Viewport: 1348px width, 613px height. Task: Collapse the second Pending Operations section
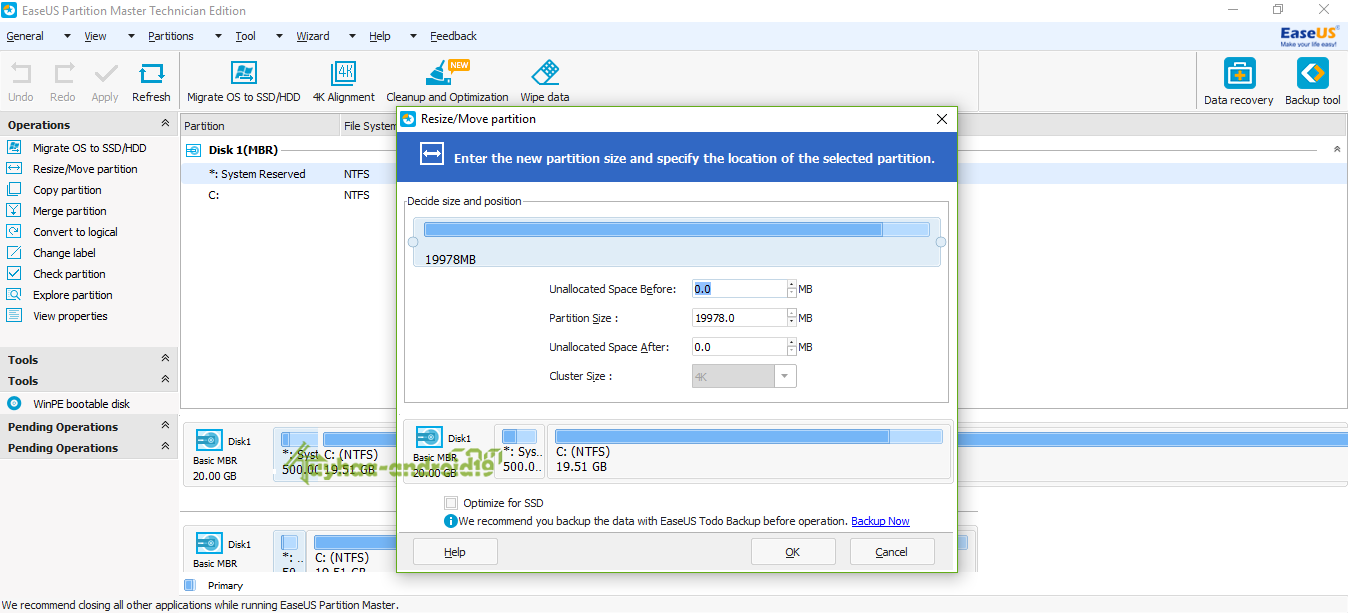pyautogui.click(x=165, y=447)
